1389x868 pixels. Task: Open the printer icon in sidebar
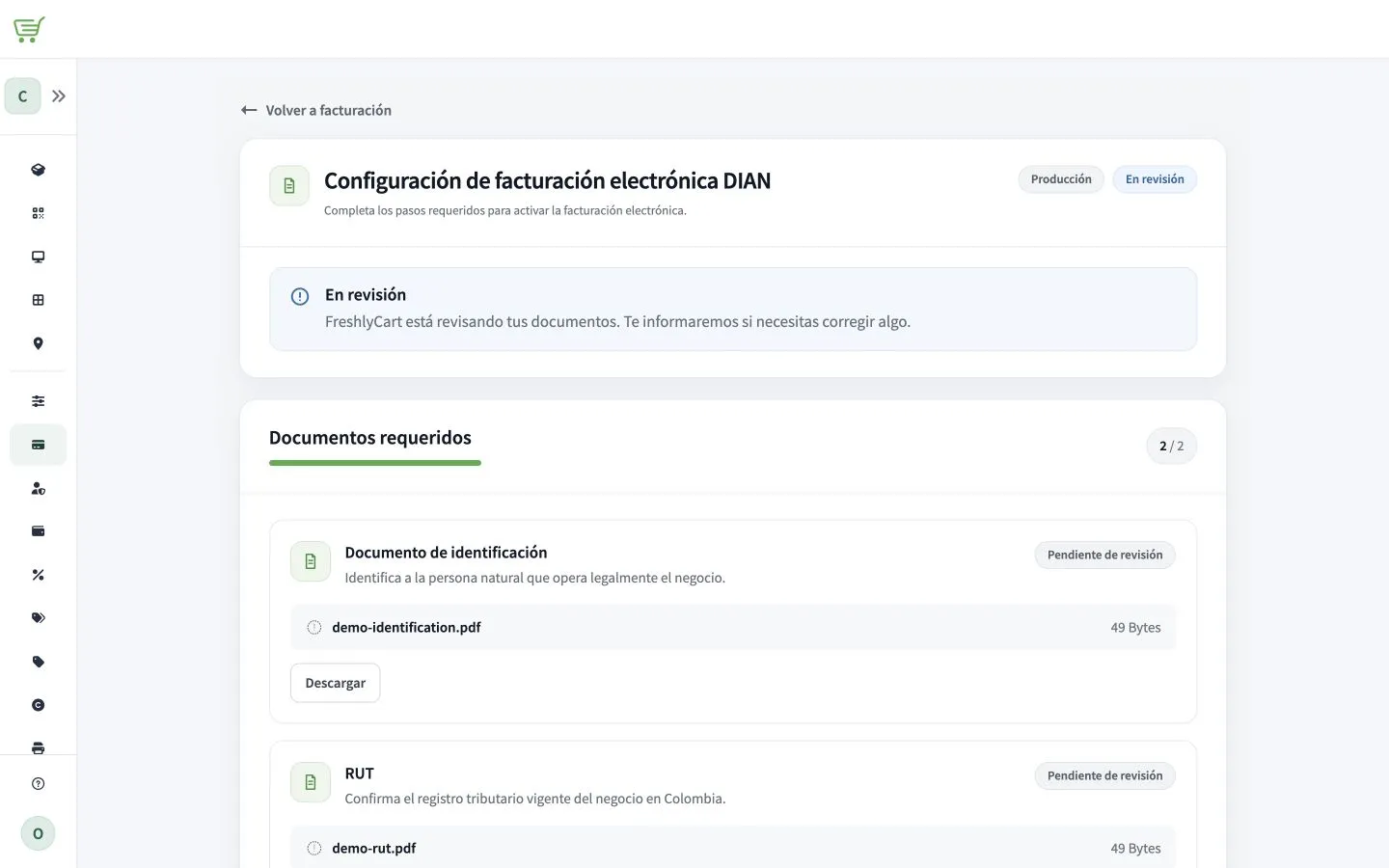[39, 747]
